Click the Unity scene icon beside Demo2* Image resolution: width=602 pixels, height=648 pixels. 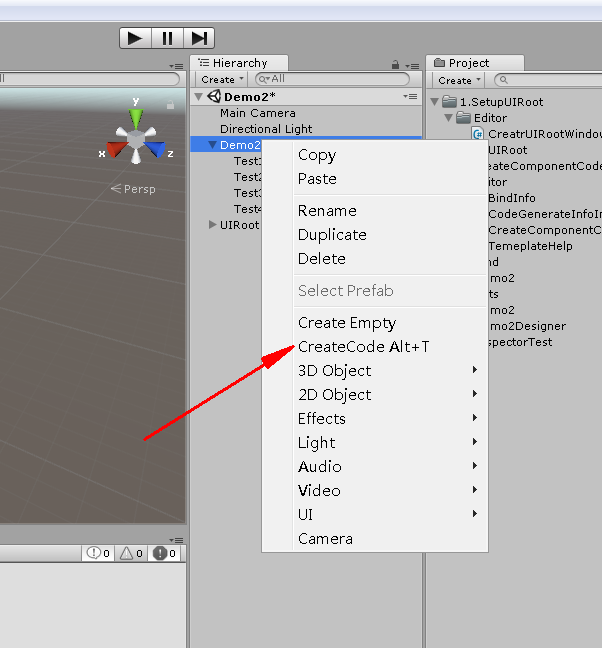coord(214,96)
